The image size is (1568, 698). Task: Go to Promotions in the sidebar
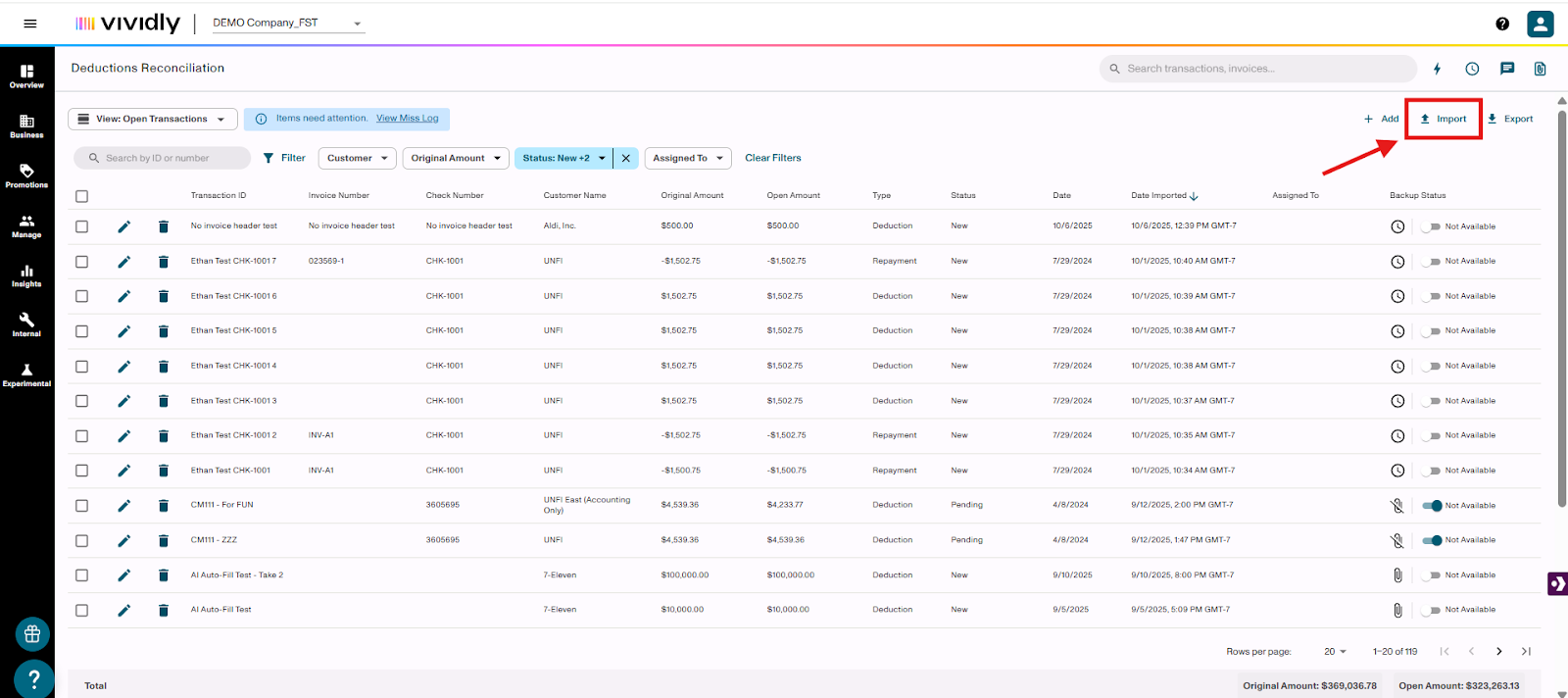26,175
